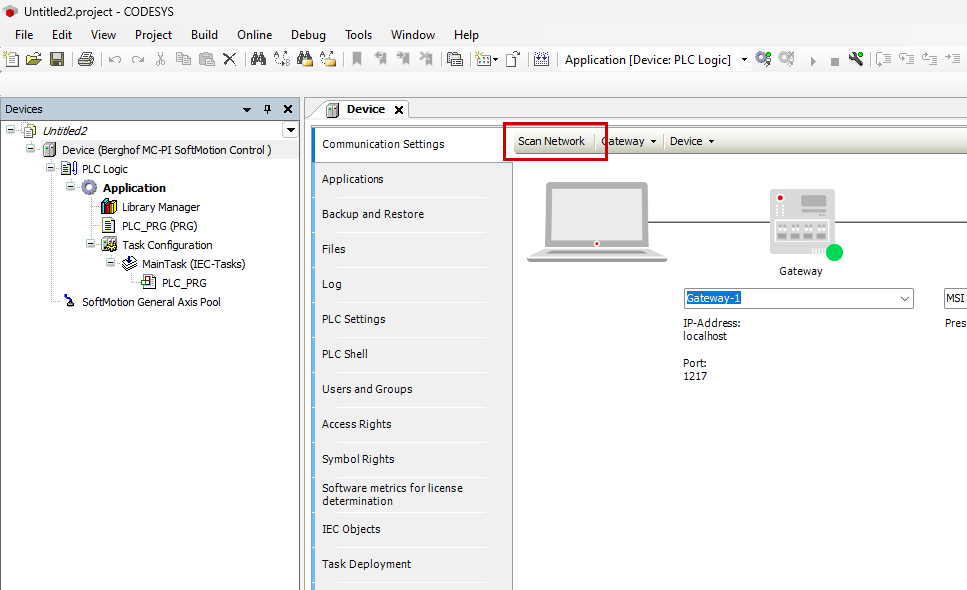Viewport: 967px width, 590px height.
Task: Open the Build menu
Action: pos(204,35)
